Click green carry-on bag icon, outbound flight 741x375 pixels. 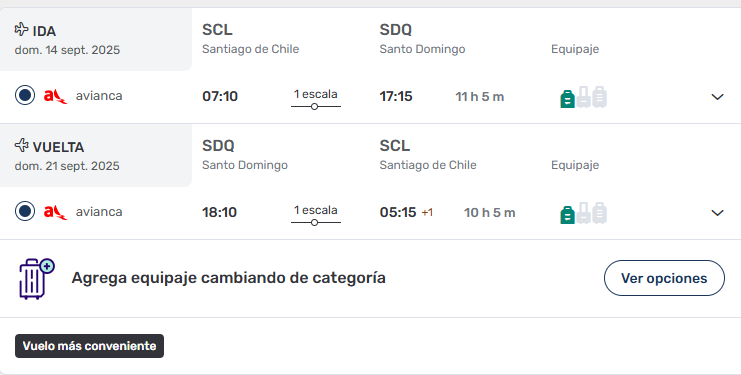pyautogui.click(x=568, y=99)
